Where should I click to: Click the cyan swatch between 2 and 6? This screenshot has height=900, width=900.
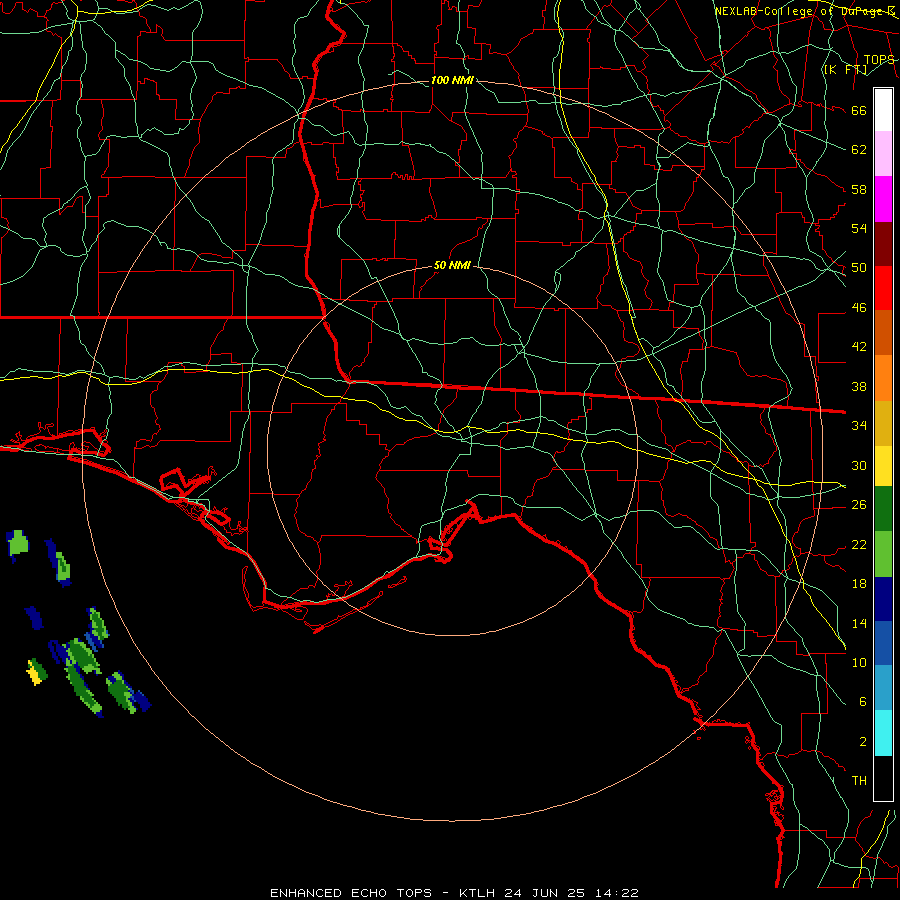(x=883, y=733)
